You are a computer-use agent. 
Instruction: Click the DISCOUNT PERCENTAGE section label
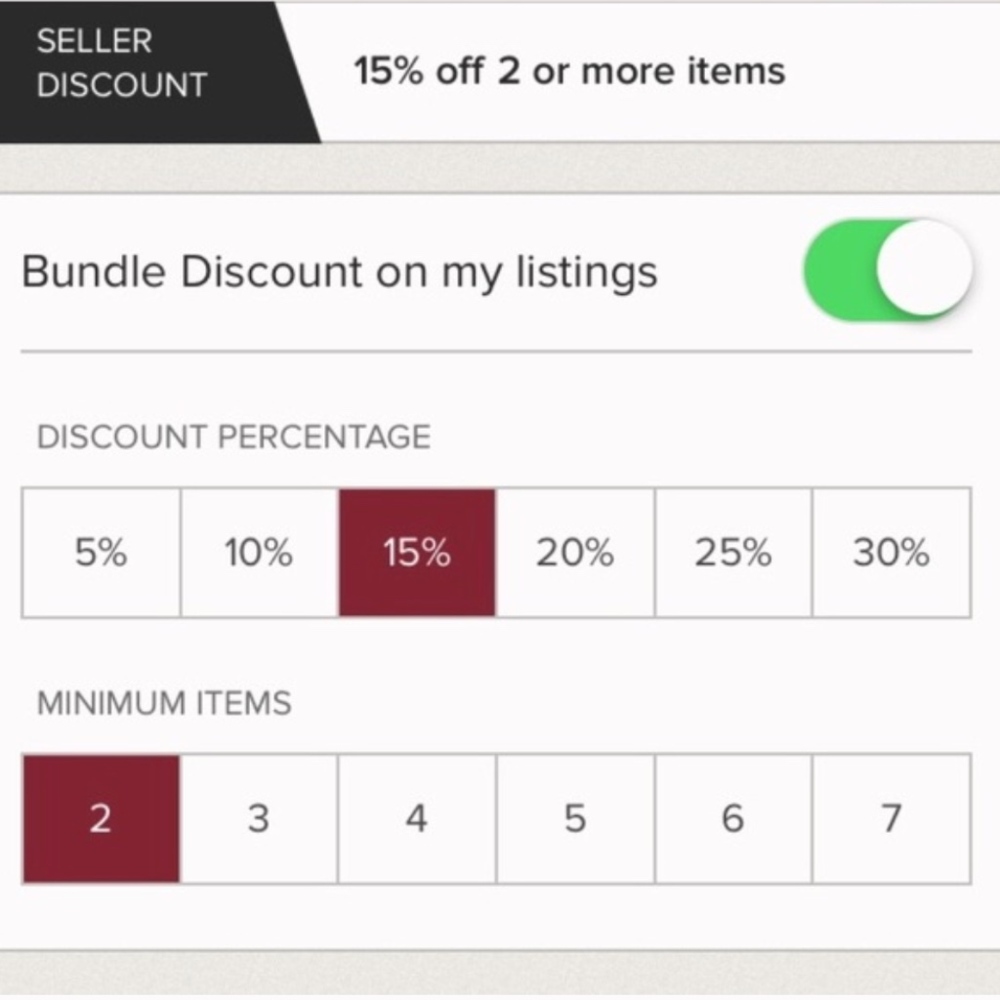(x=234, y=436)
